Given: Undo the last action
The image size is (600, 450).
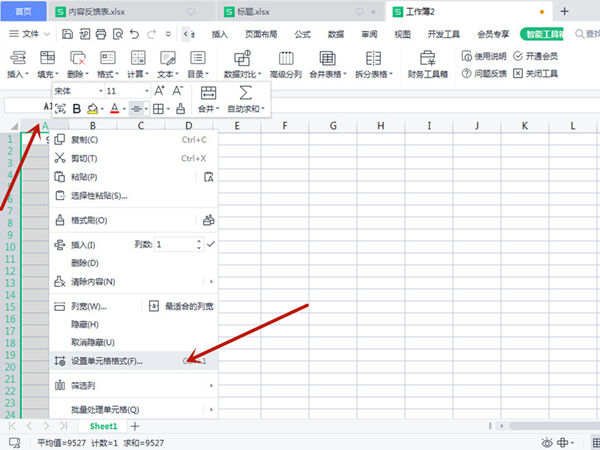Looking at the screenshot, I should [x=134, y=34].
